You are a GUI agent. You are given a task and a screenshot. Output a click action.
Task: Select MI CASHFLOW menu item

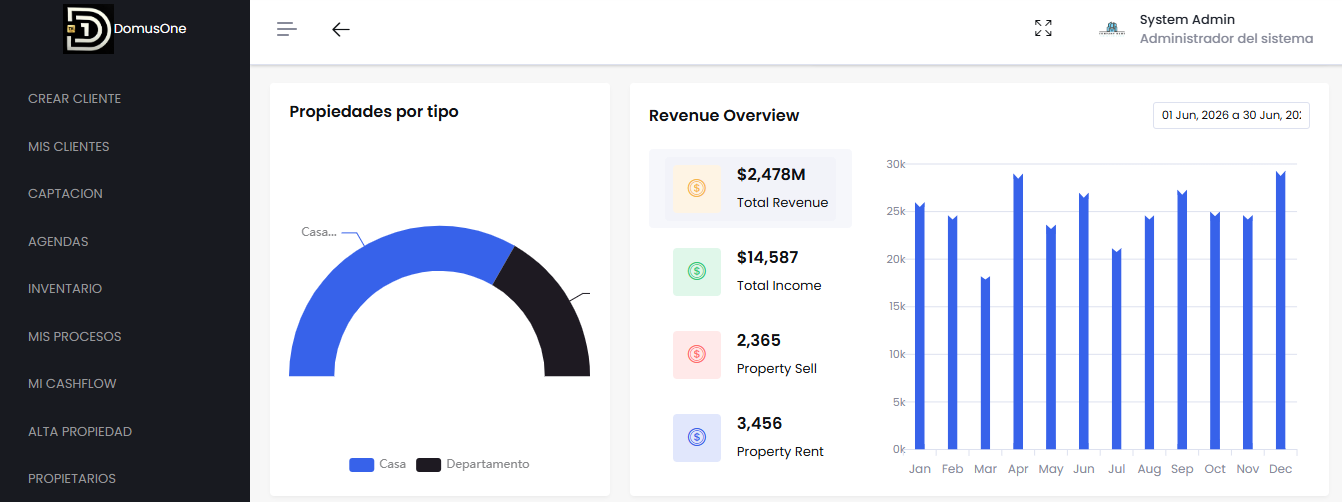tap(72, 384)
